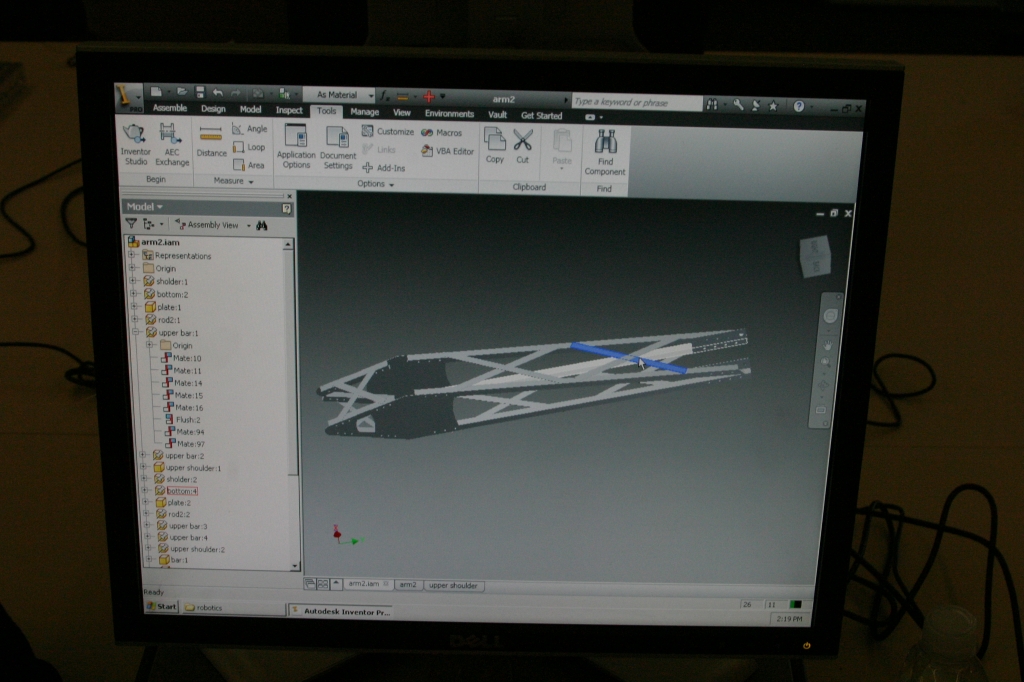Launch AEC Exchange tool
This screenshot has height=682, width=1024.
point(172,145)
